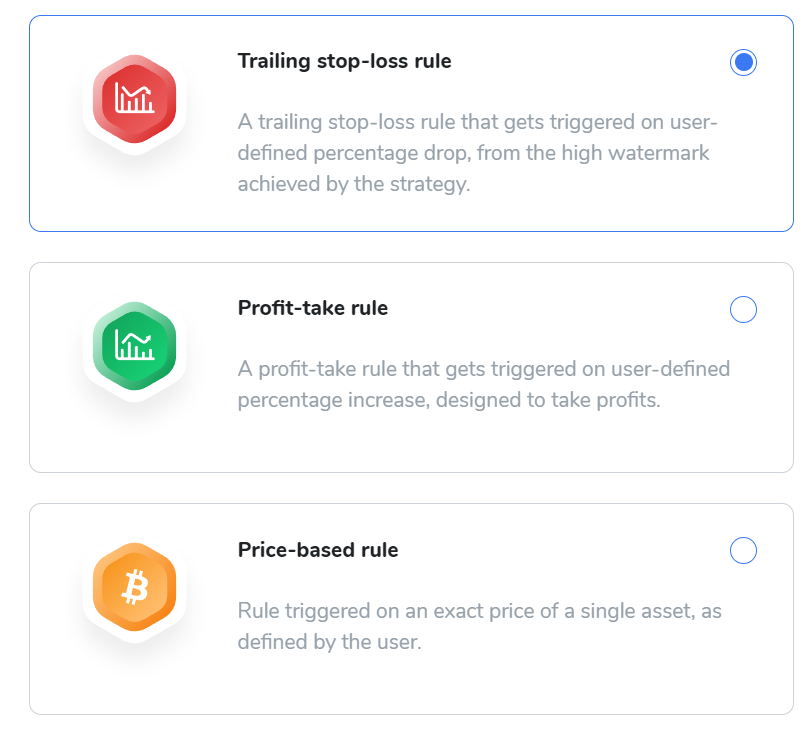Click the "designed to take profits" text
Screen dimensions: 808x729
coord(548,400)
